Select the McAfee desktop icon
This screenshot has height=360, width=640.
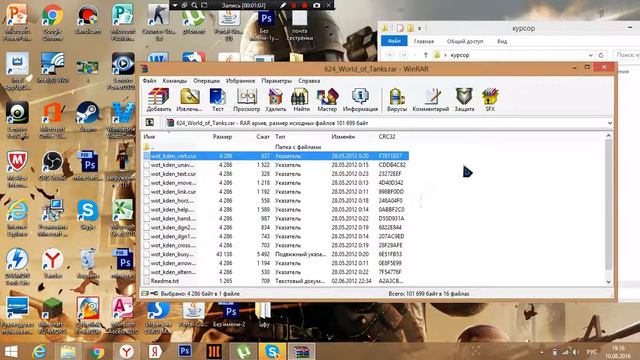pyautogui.click(x=17, y=169)
